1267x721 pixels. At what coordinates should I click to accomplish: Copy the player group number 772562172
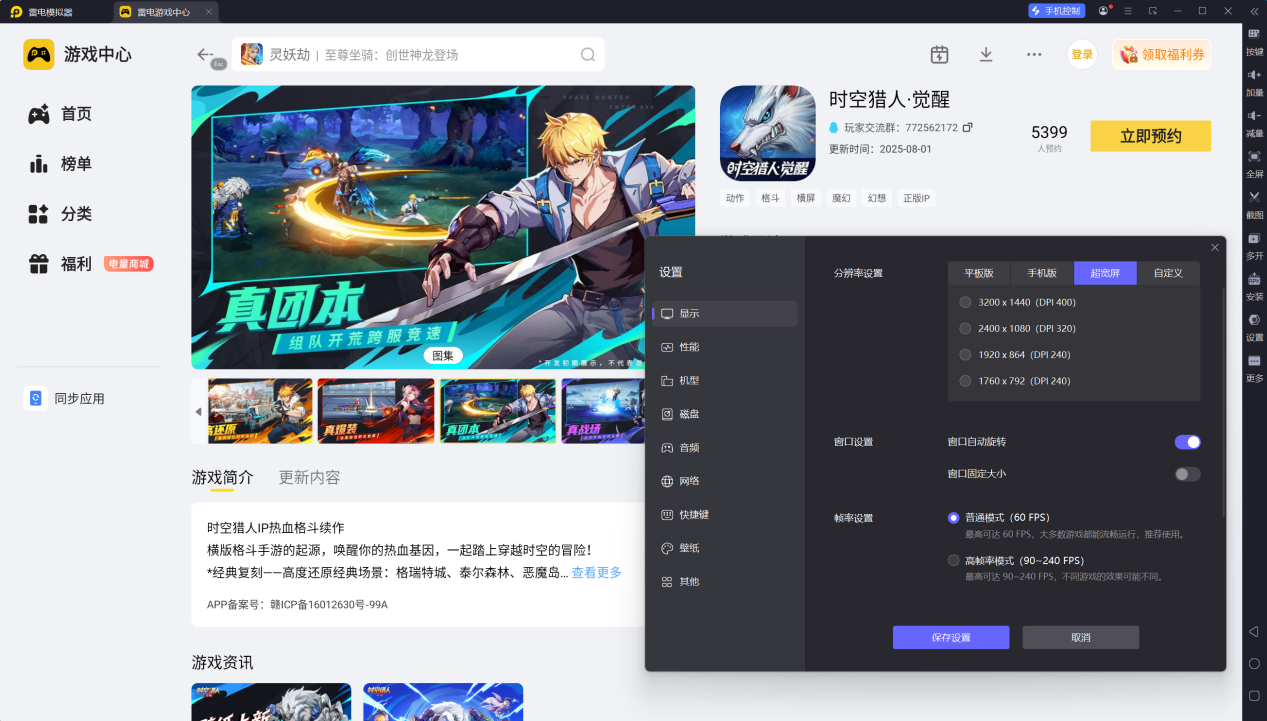pos(967,128)
